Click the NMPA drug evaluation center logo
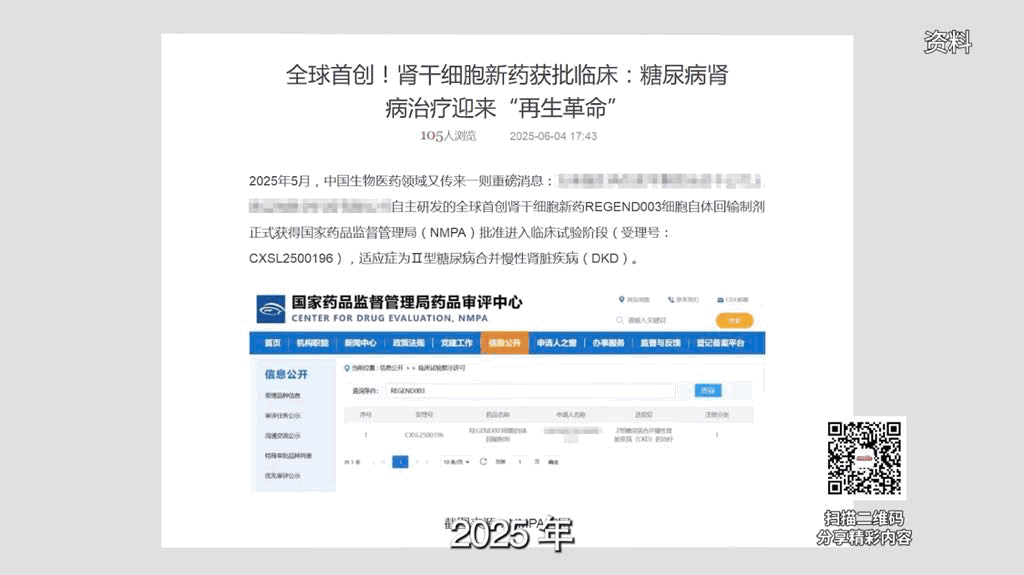 click(x=270, y=309)
